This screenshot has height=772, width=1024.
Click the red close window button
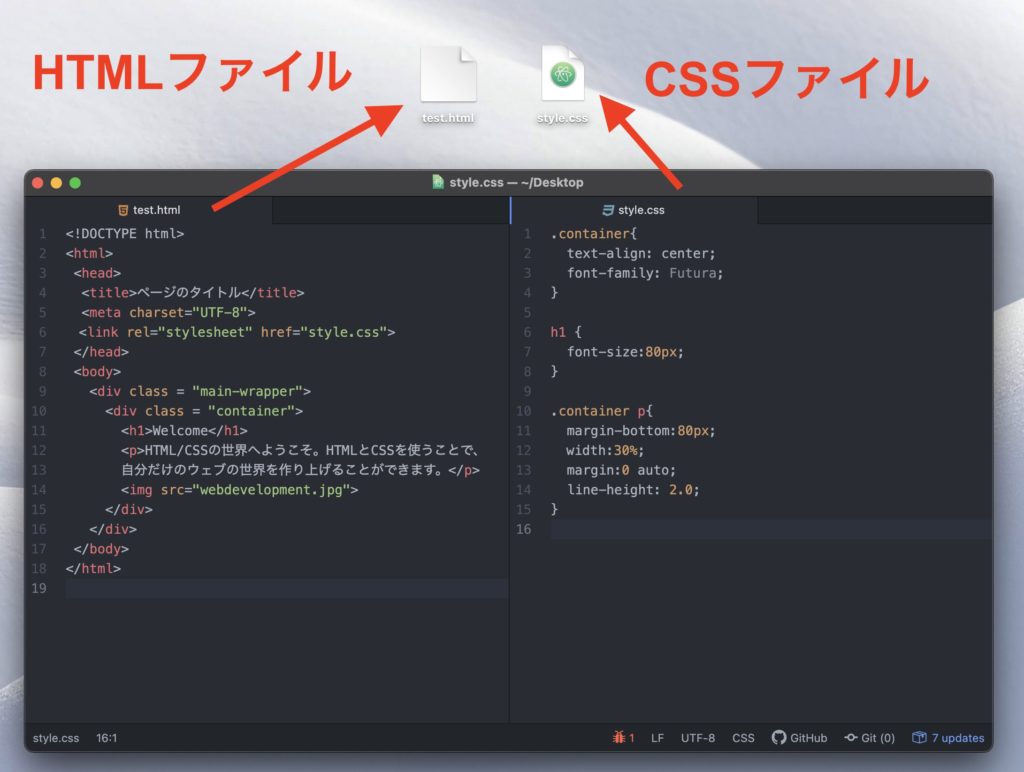[x=38, y=183]
